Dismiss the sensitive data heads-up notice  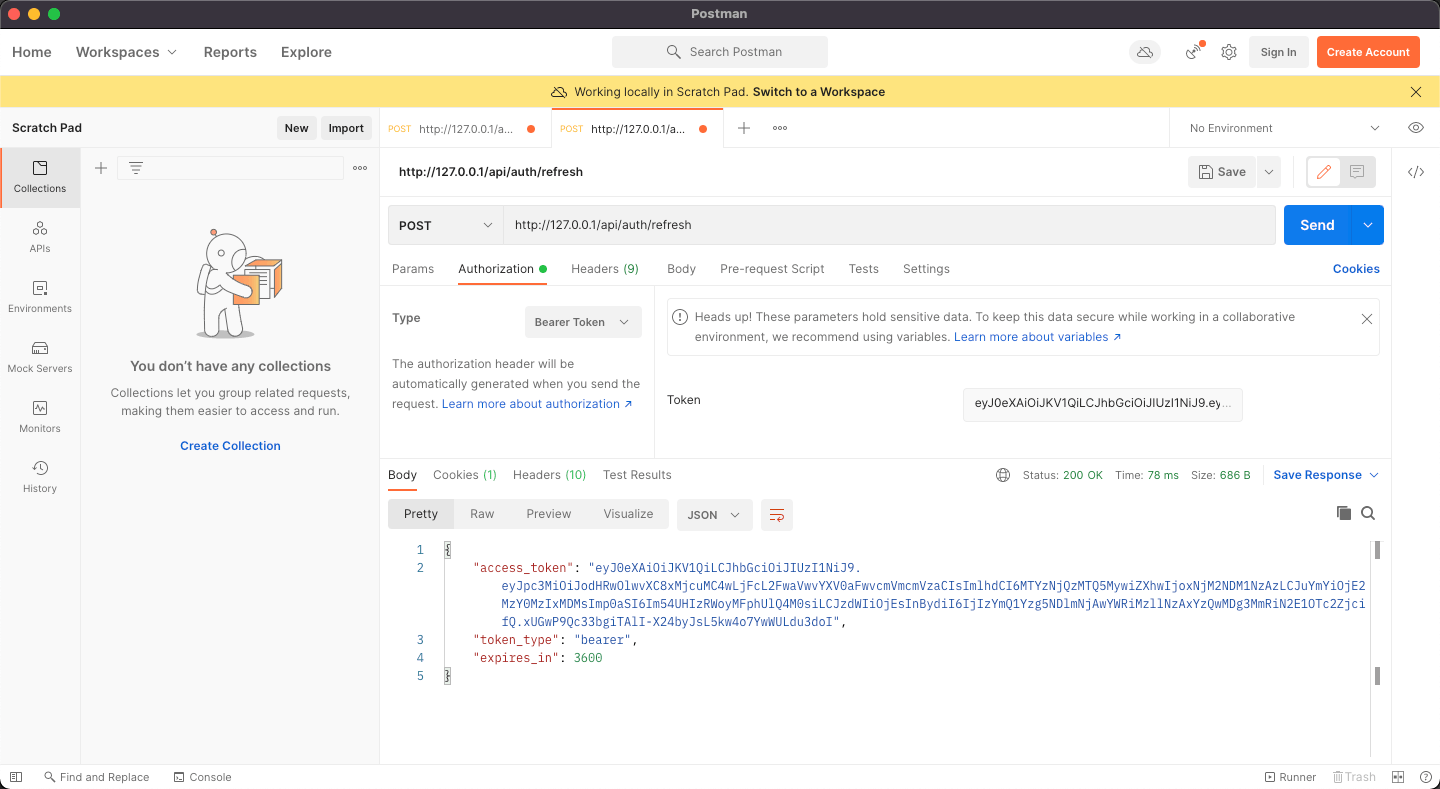[1367, 319]
